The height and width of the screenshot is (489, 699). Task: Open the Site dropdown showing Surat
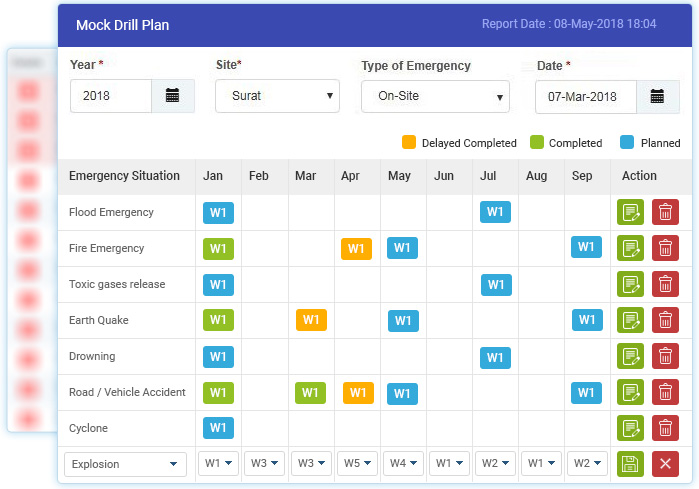(x=277, y=97)
